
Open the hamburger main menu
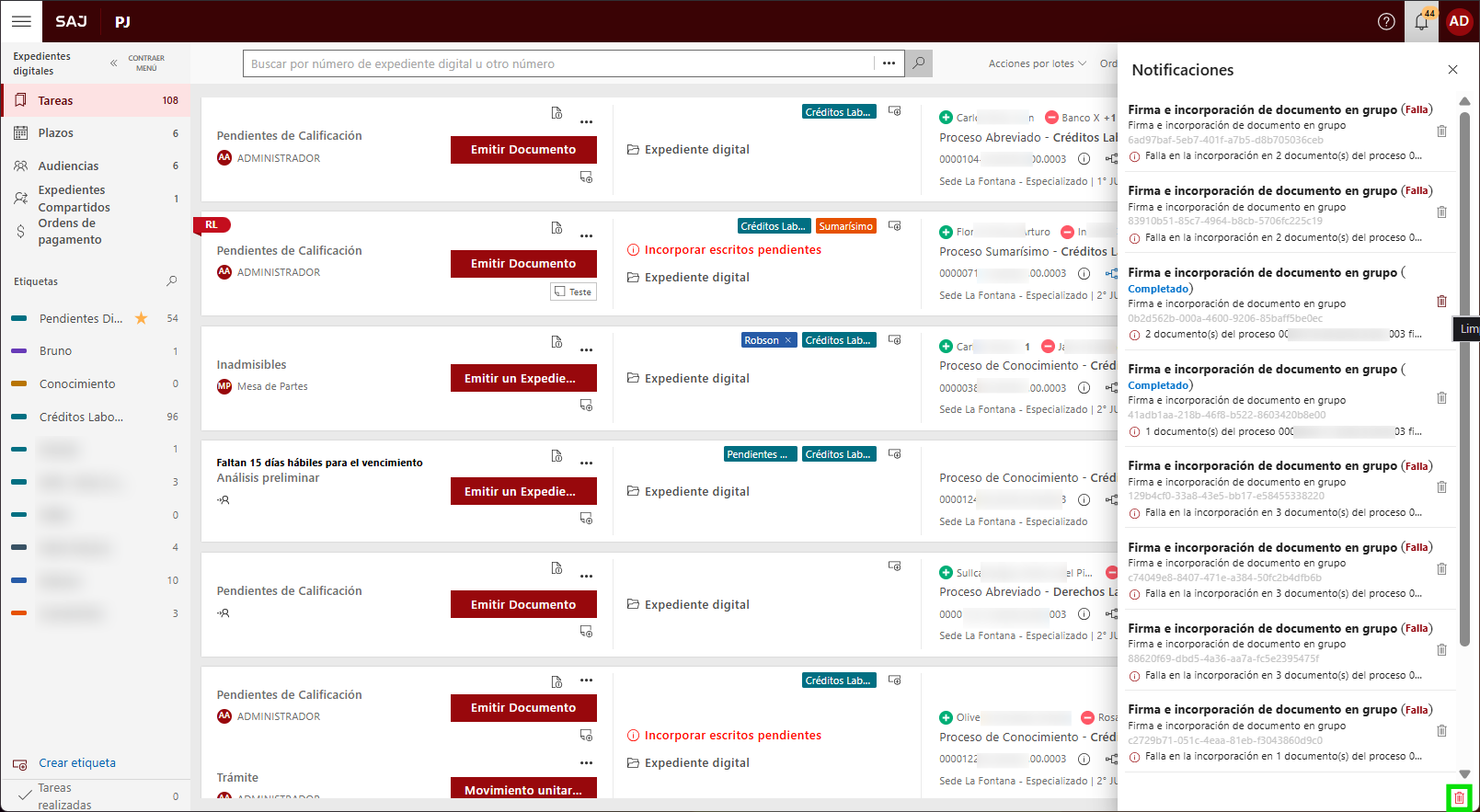(21, 21)
